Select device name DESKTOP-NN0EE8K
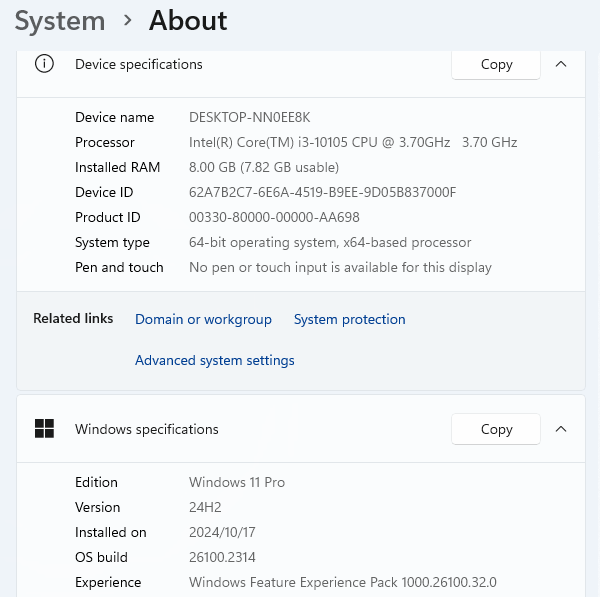600x597 pixels. [249, 117]
